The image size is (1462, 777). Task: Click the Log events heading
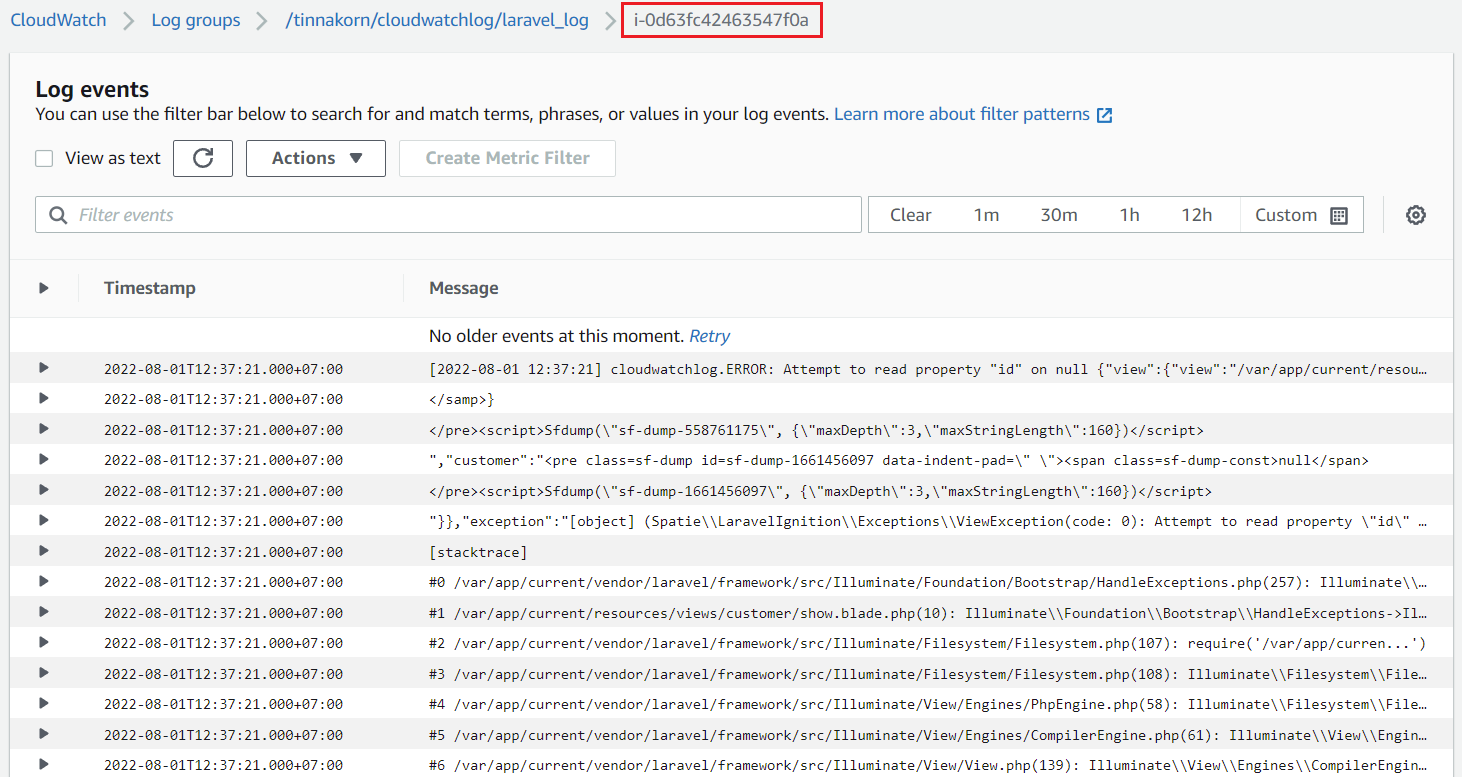tap(92, 90)
